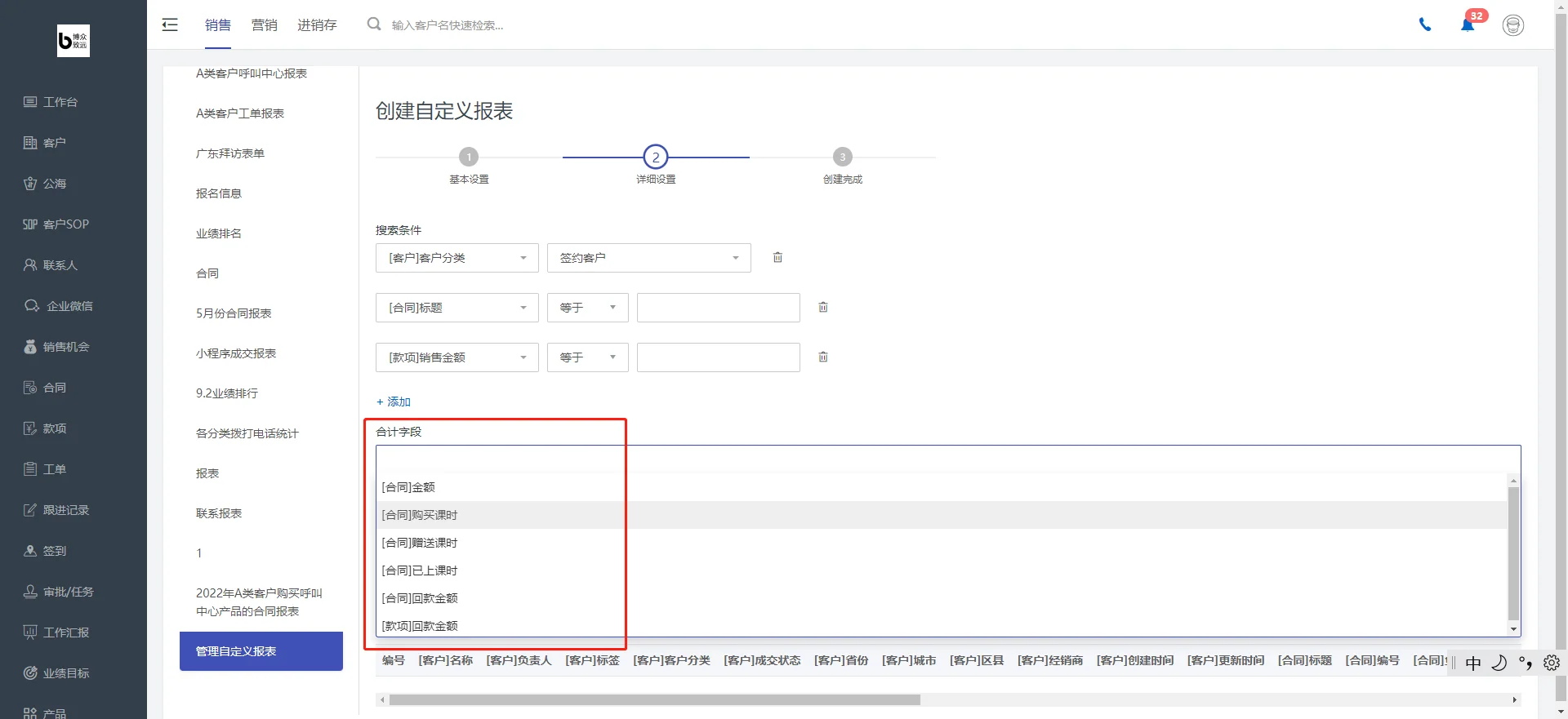Open 企业微信 in the left sidebar
This screenshot has width=1568, height=719.
[58, 306]
